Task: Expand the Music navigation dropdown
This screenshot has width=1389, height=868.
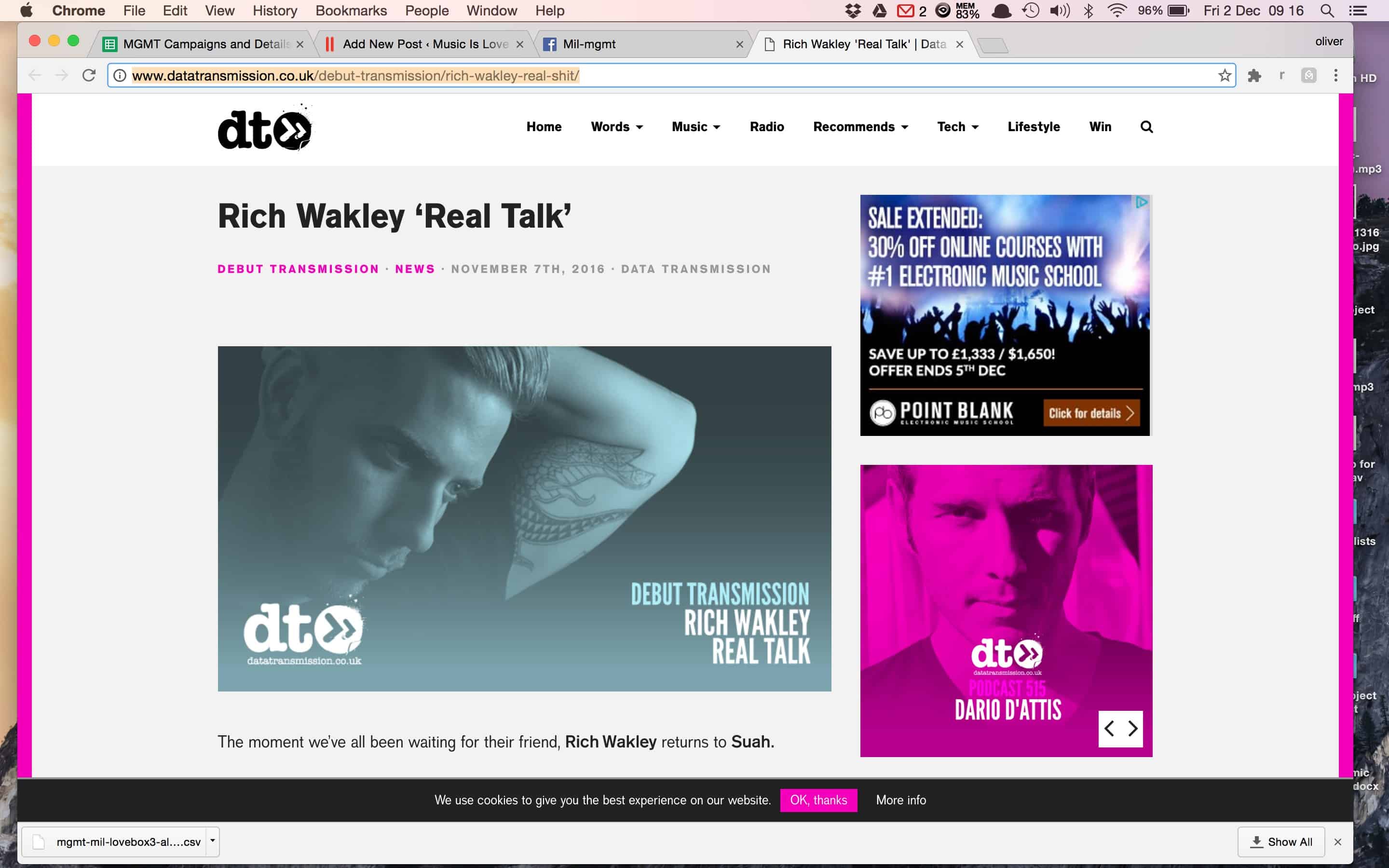Action: coord(695,127)
